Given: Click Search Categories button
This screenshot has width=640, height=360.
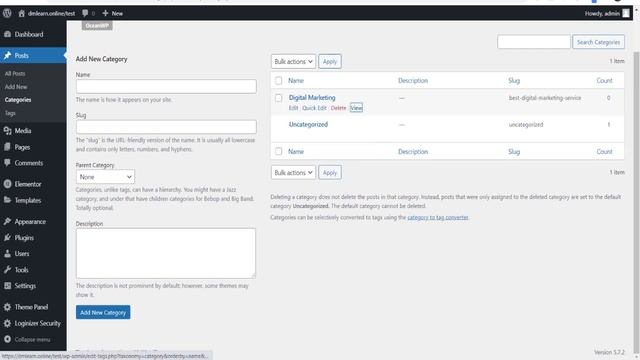Looking at the screenshot, I should (x=598, y=42).
